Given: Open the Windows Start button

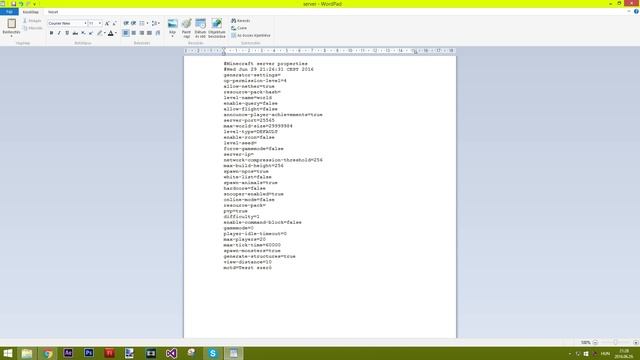Looking at the screenshot, I should 8,353.
